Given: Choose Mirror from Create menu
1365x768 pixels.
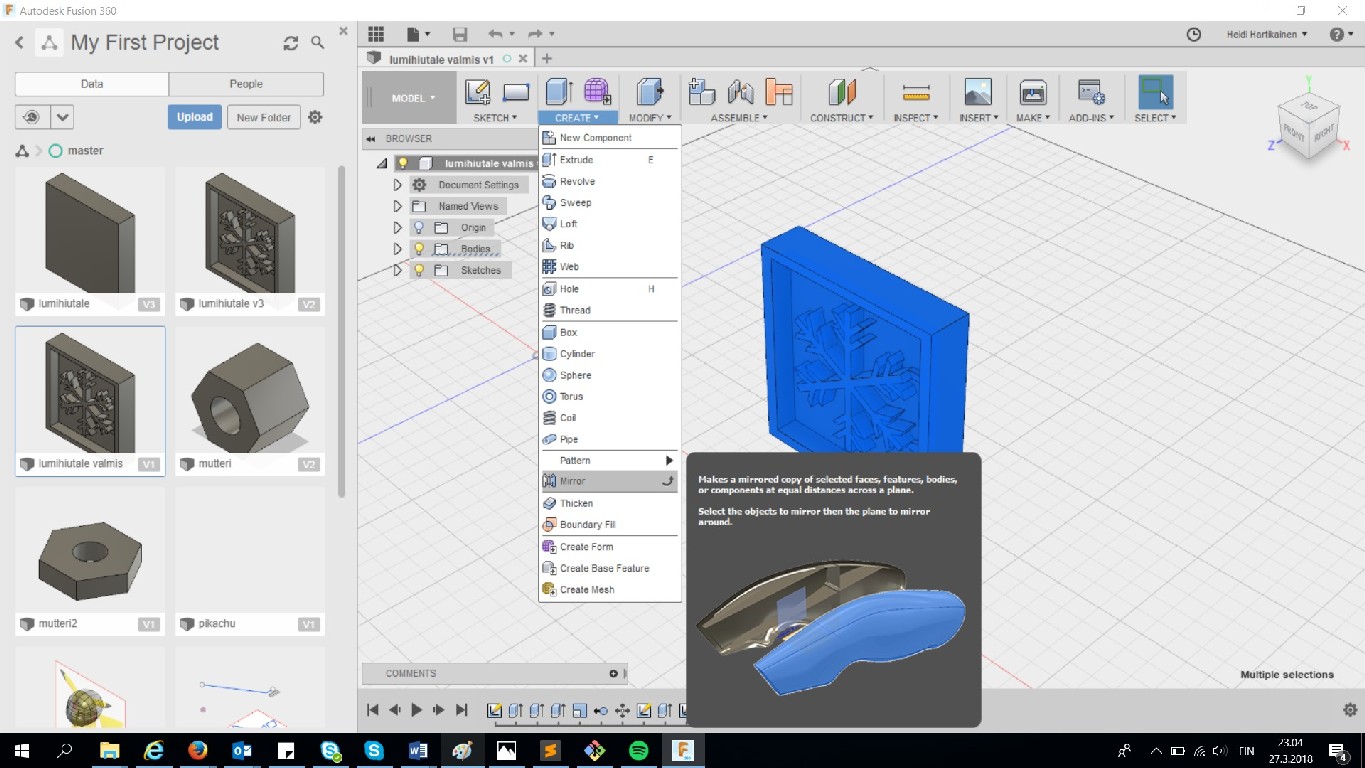Looking at the screenshot, I should tap(610, 481).
